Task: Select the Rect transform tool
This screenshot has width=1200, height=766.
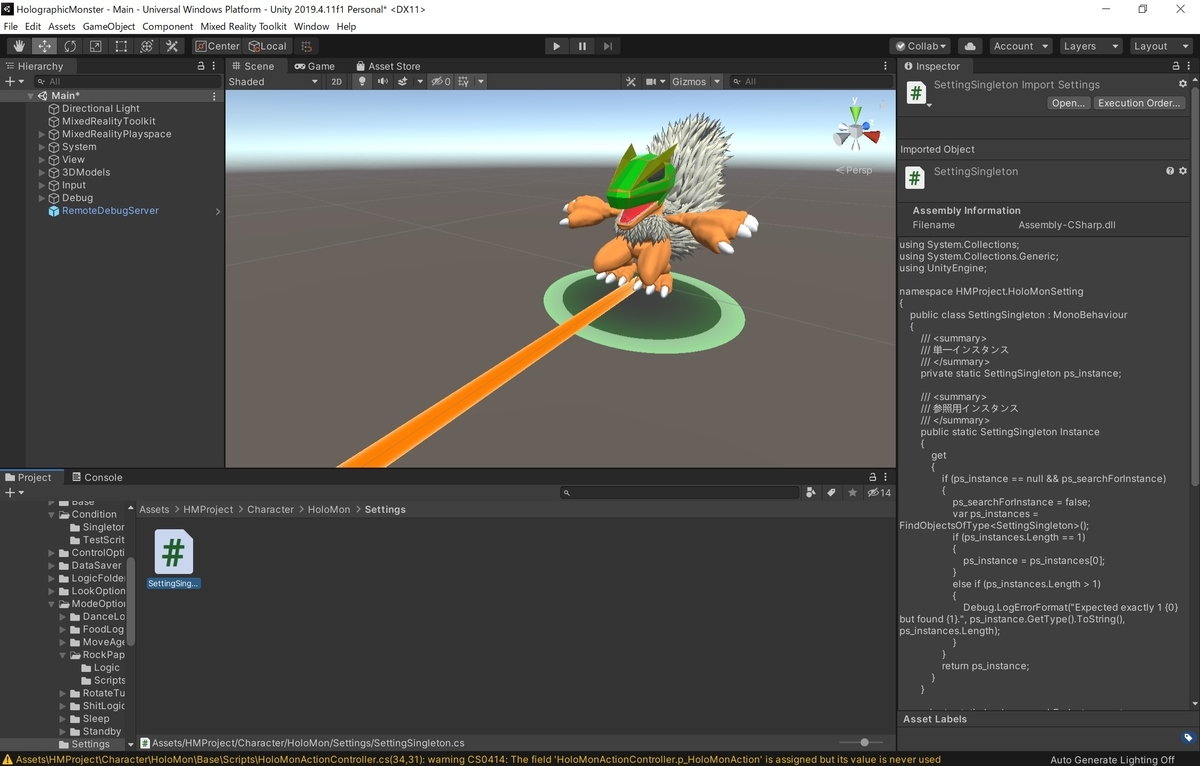Action: coord(121,46)
